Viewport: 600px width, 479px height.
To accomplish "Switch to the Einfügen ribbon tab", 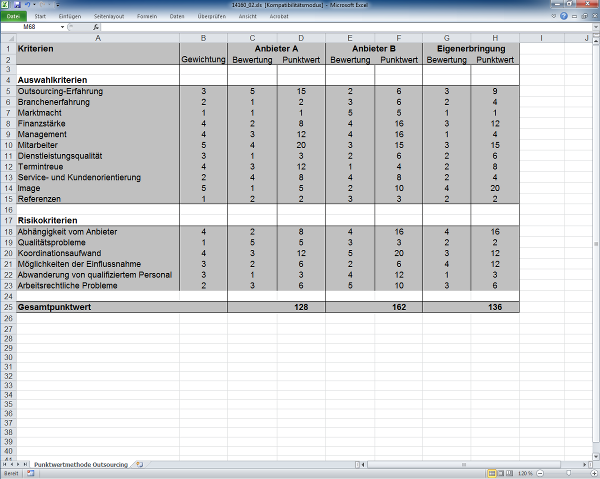I will (x=70, y=17).
